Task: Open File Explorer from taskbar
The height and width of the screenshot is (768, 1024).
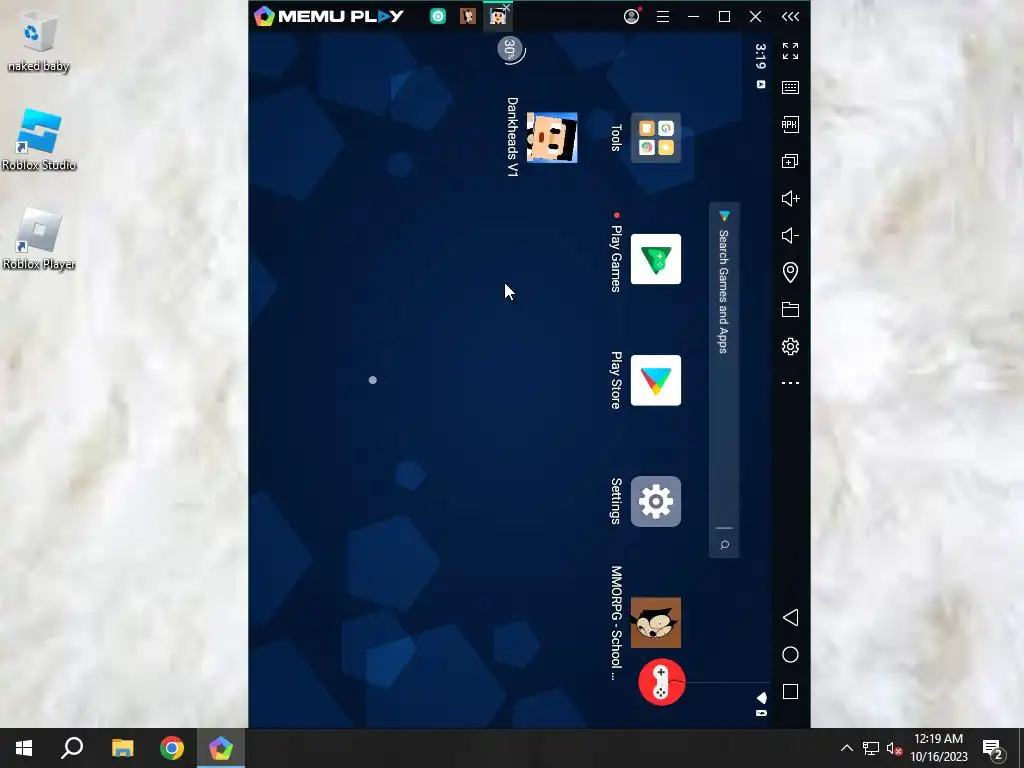Action: pyautogui.click(x=122, y=748)
